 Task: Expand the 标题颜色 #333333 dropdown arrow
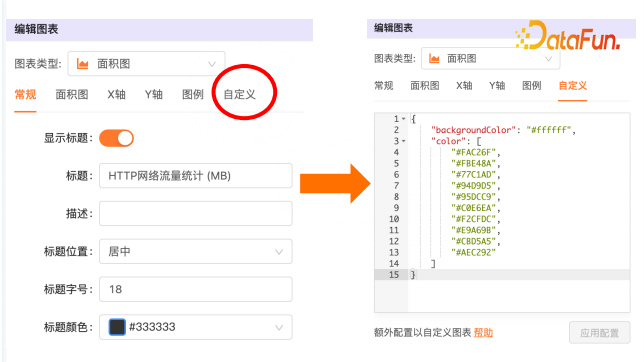279,327
